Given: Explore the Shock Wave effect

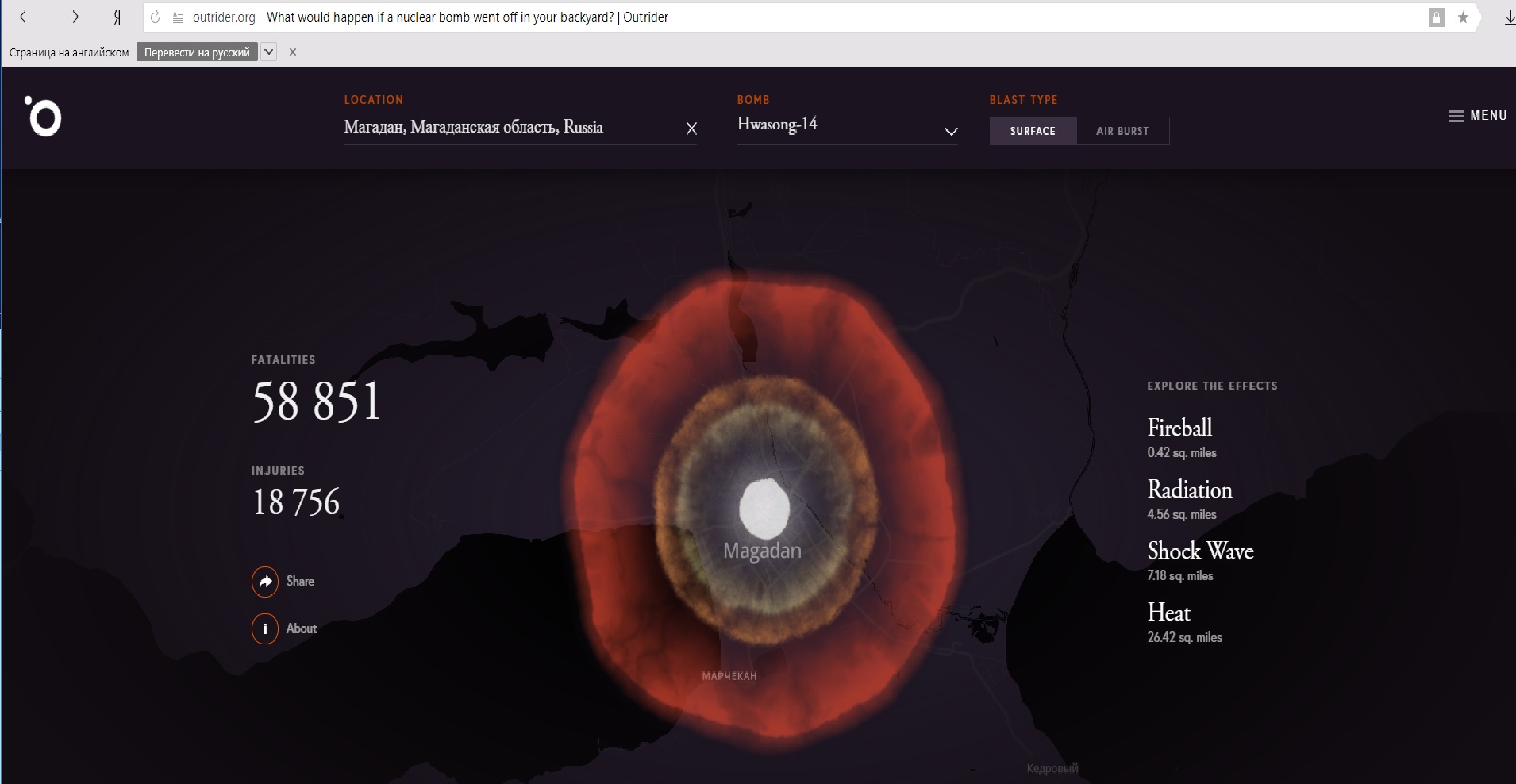Looking at the screenshot, I should [x=1199, y=551].
